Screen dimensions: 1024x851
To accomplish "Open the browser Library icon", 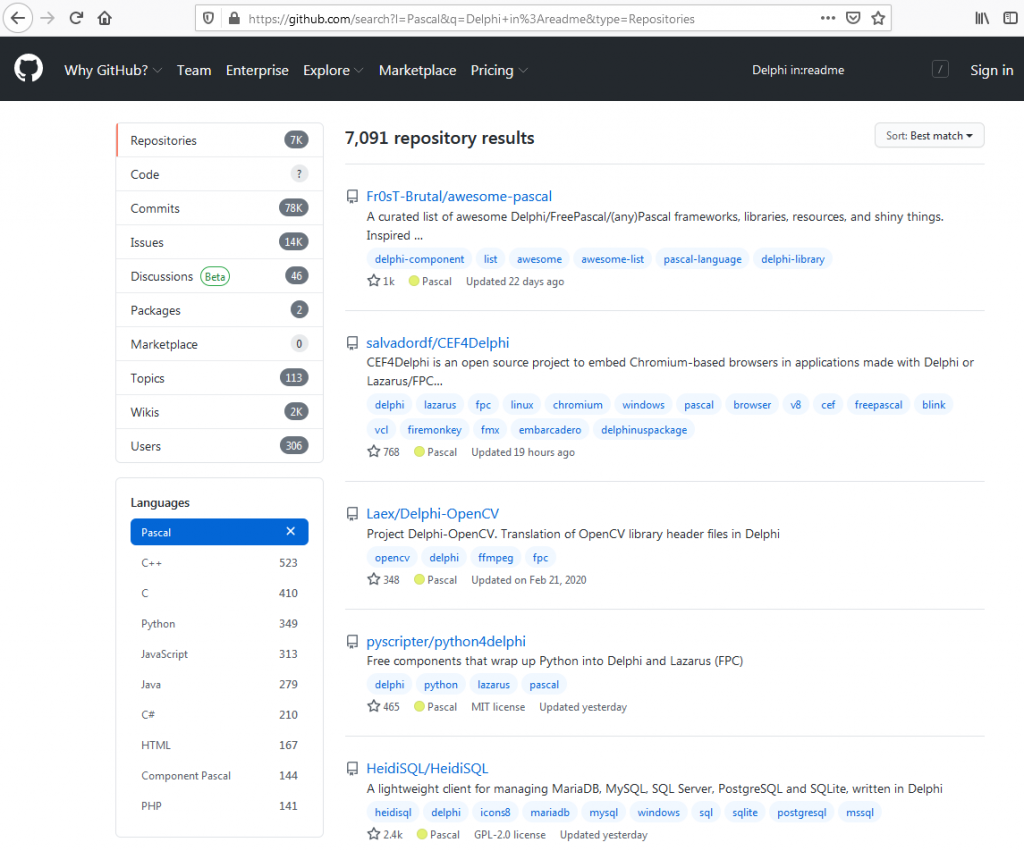I will click(x=982, y=18).
